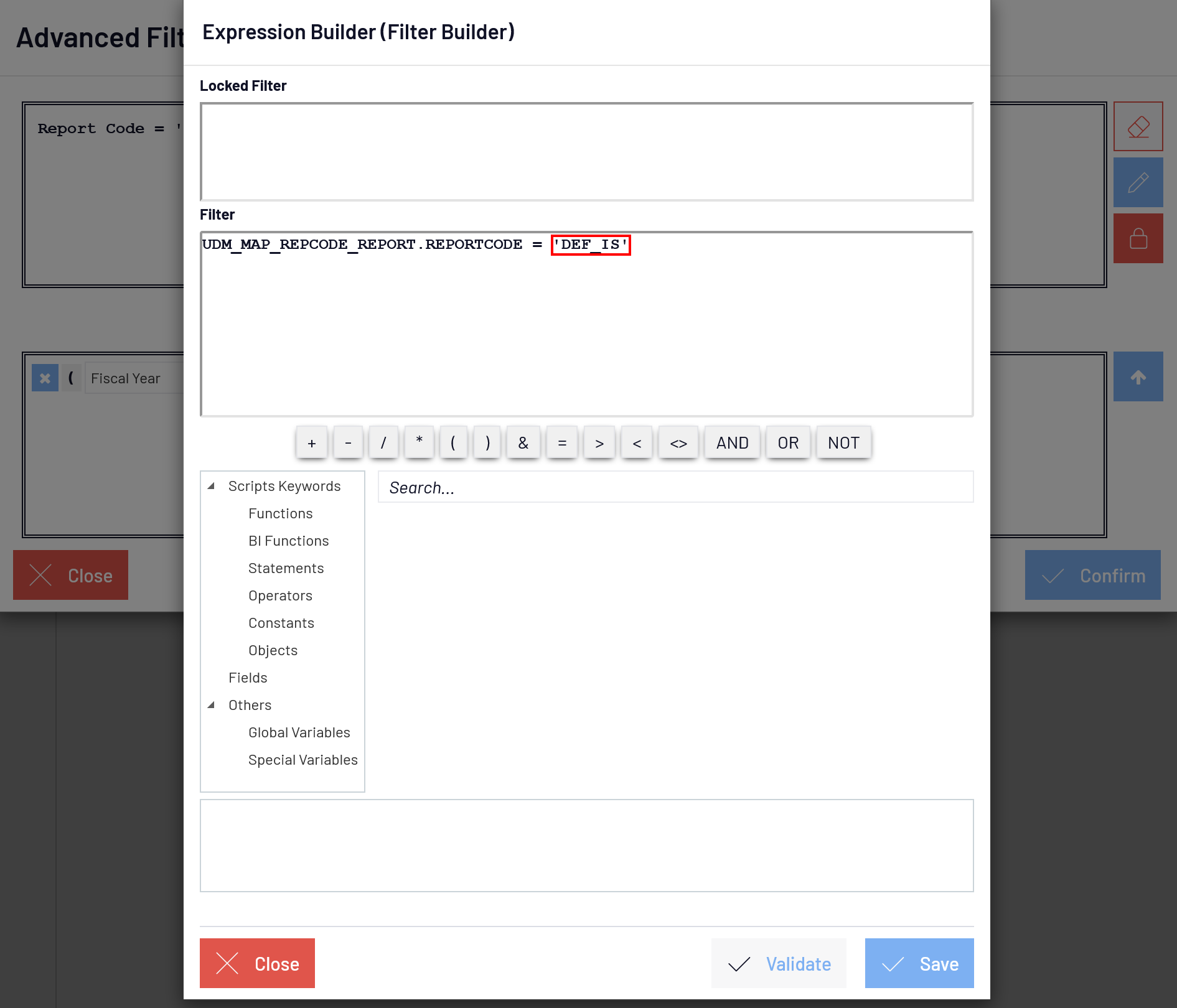This screenshot has width=1177, height=1008.
Task: Insert the NOT keyword
Action: tap(843, 443)
